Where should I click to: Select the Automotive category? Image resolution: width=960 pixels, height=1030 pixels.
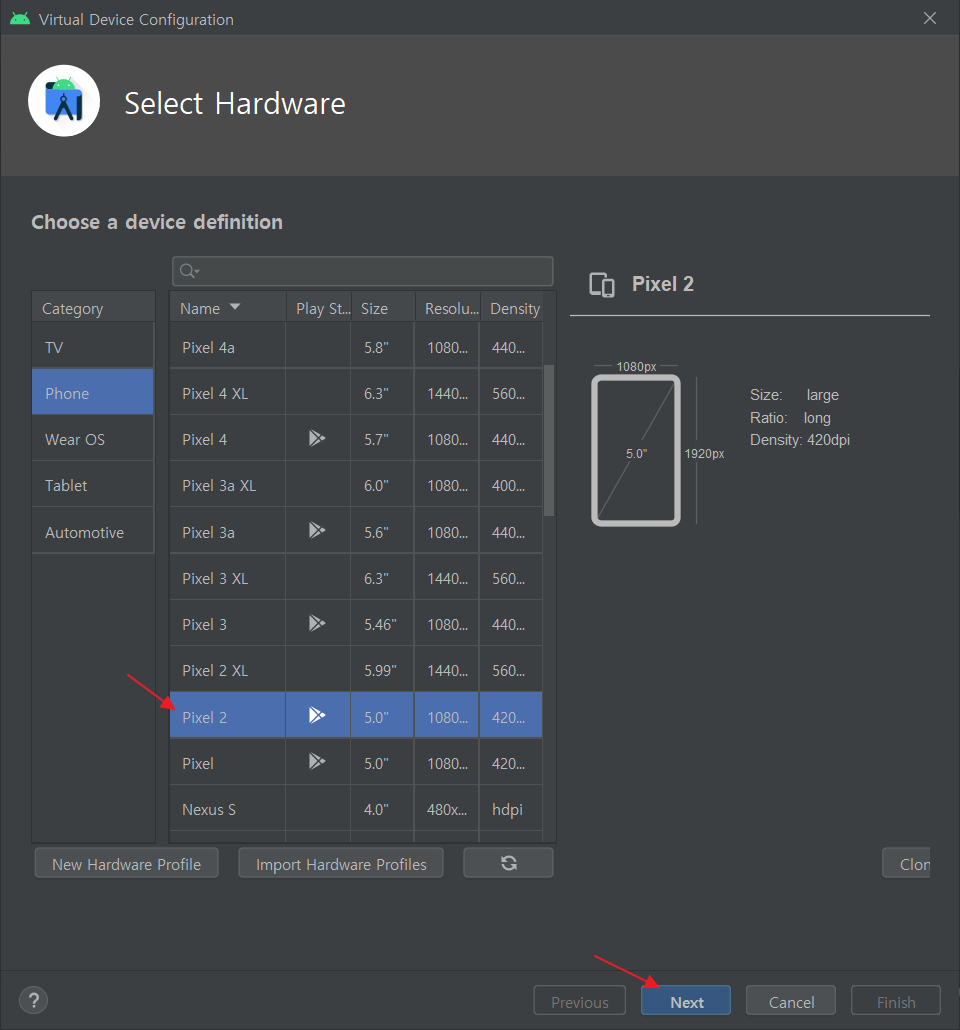(x=93, y=531)
